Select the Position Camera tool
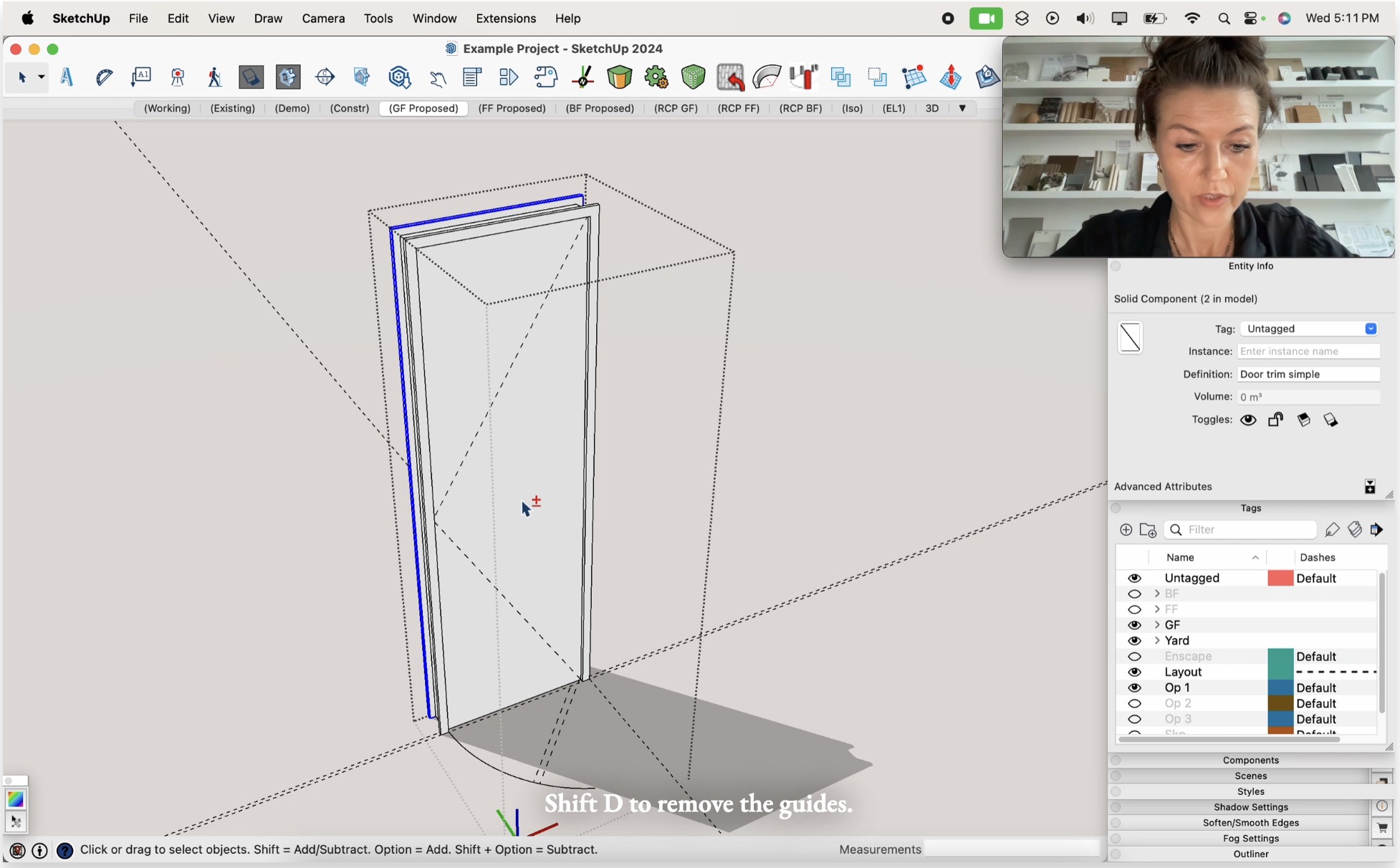Screen dimensions: 1400x868 pyautogui.click(x=177, y=77)
